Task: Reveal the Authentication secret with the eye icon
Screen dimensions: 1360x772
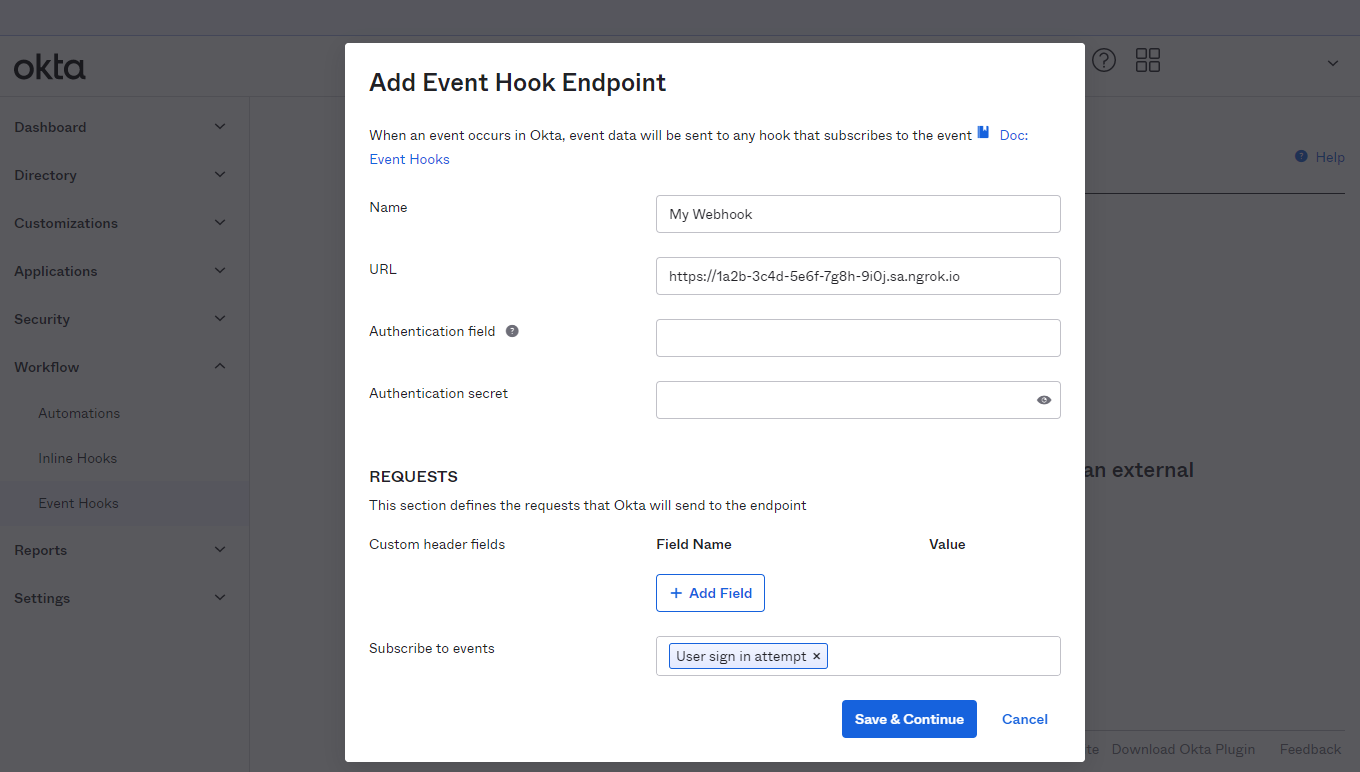Action: pyautogui.click(x=1043, y=399)
